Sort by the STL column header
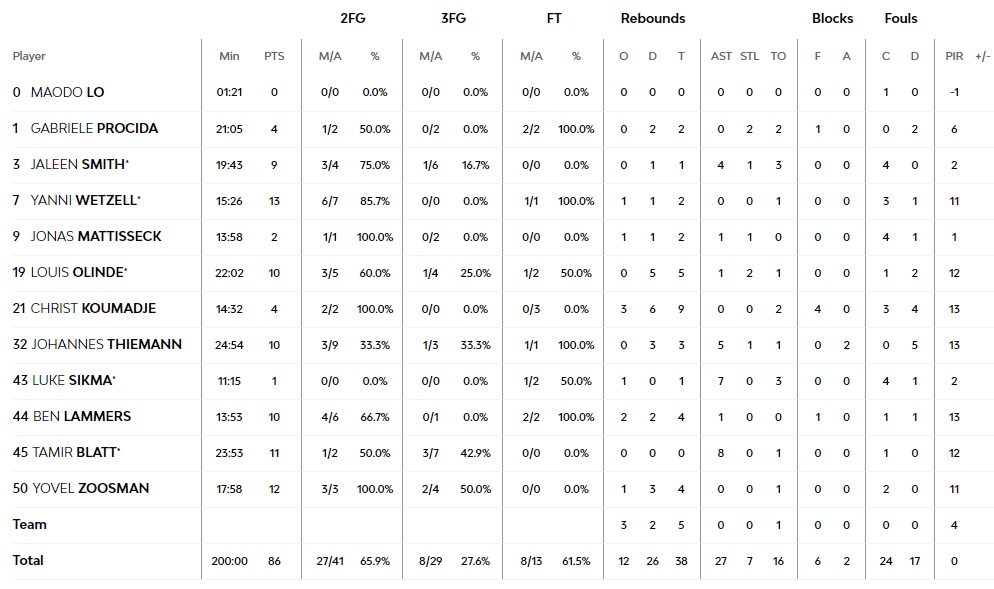The height and width of the screenshot is (589, 994). [750, 56]
